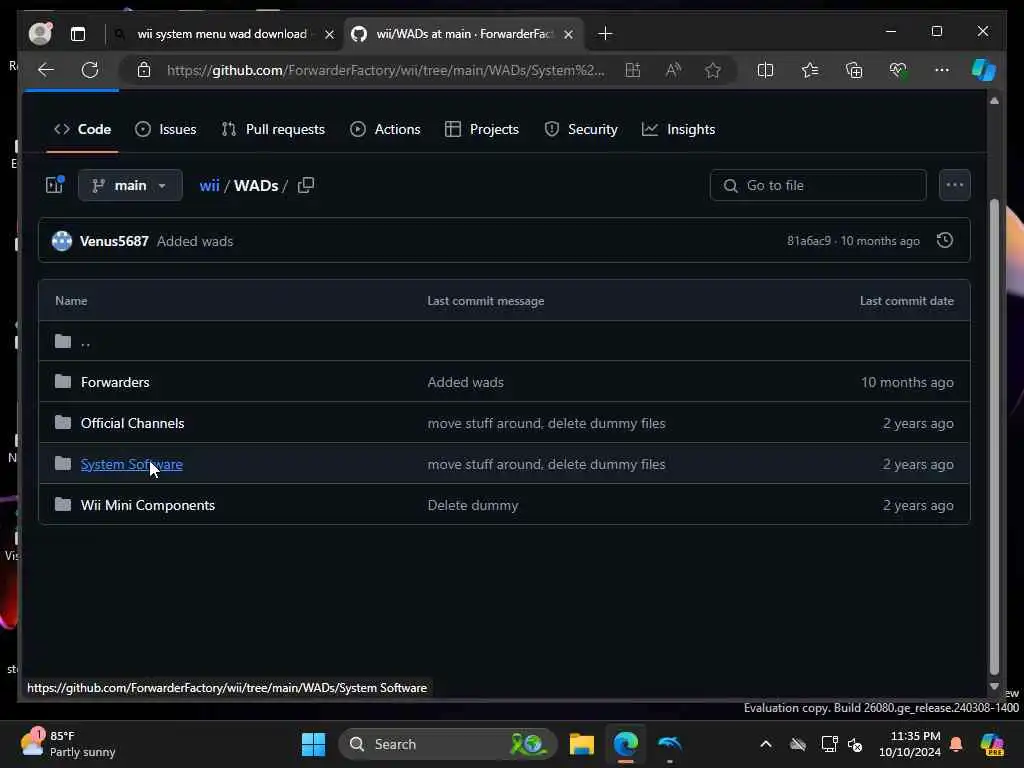
Task: Open the Favorites list icon
Action: click(810, 70)
